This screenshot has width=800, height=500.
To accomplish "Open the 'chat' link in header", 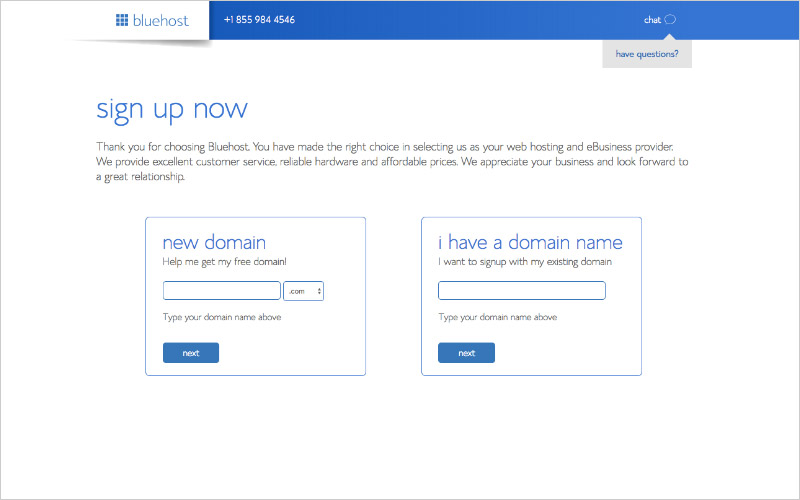I will (x=652, y=20).
